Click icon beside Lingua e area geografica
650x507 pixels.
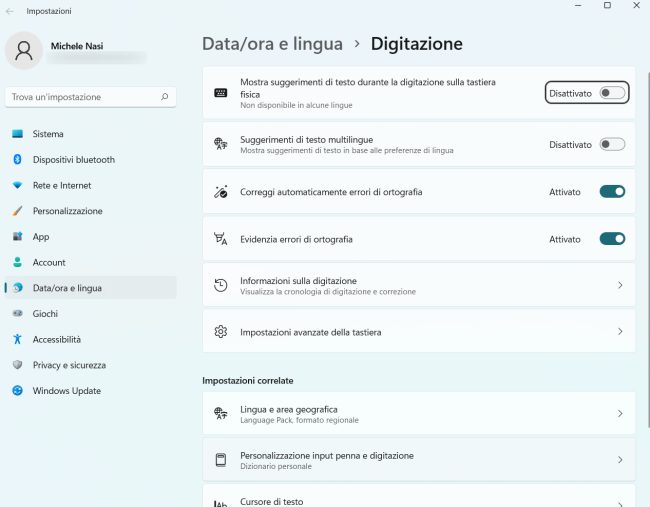[221, 413]
